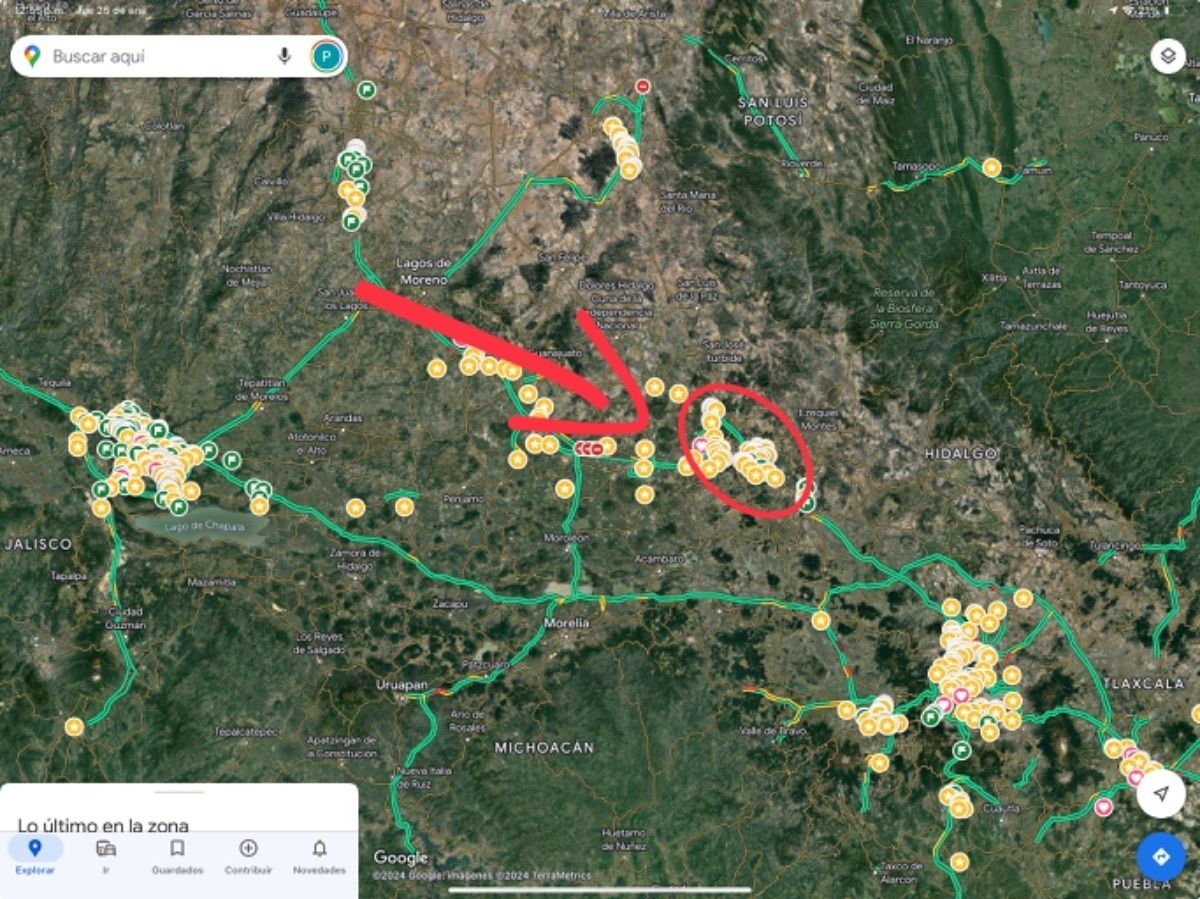1200x899 pixels.
Task: Open the map layers selector
Action: click(x=1167, y=56)
